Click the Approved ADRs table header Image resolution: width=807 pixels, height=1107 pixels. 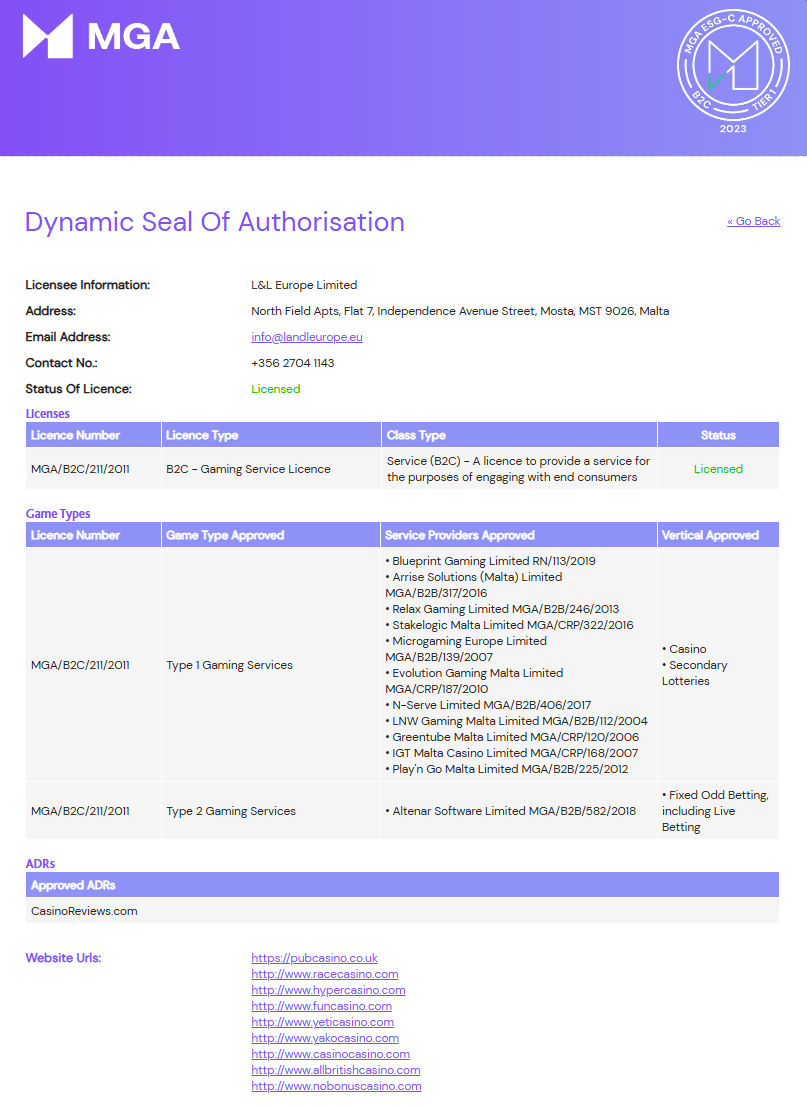tap(402, 885)
